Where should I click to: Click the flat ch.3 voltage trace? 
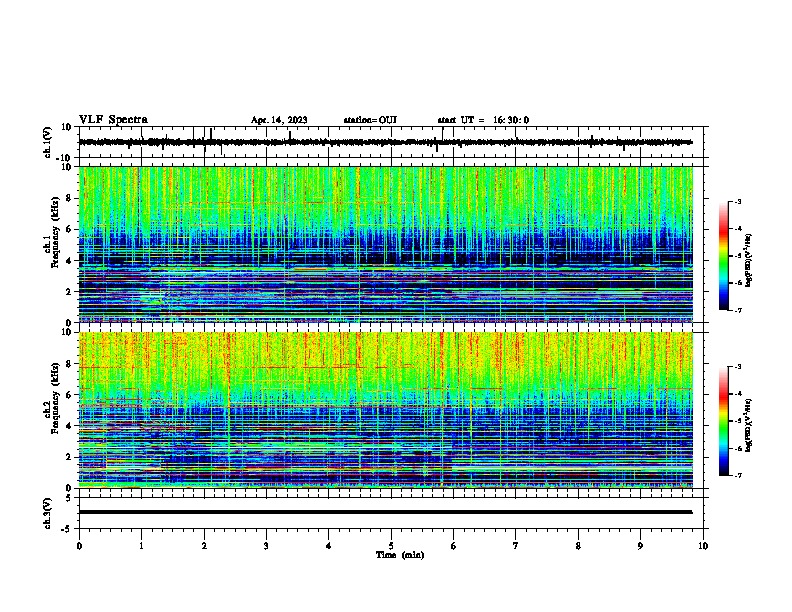386,512
